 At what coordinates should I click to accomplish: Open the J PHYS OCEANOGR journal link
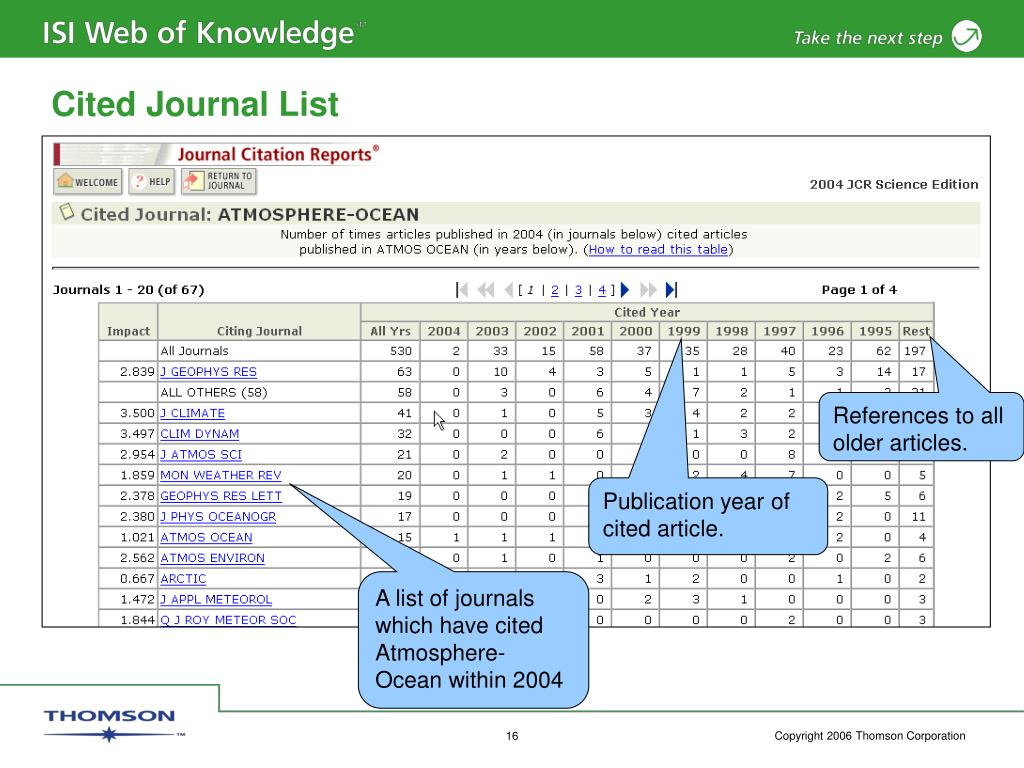point(218,517)
